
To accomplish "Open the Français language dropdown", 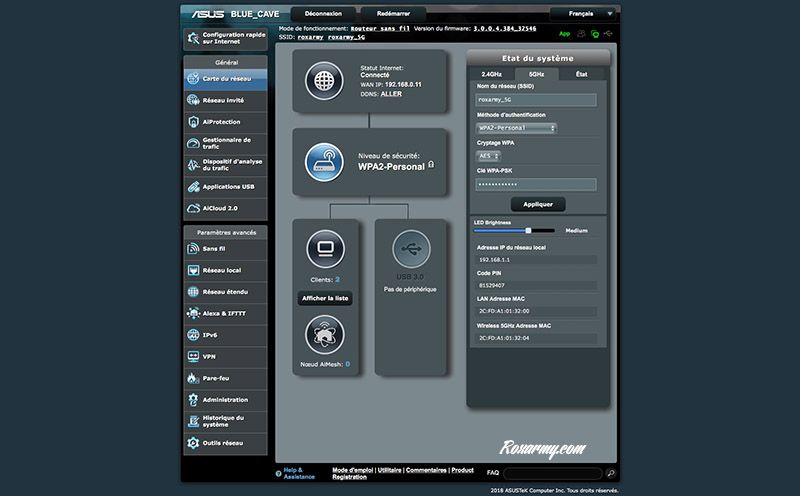I will point(585,15).
